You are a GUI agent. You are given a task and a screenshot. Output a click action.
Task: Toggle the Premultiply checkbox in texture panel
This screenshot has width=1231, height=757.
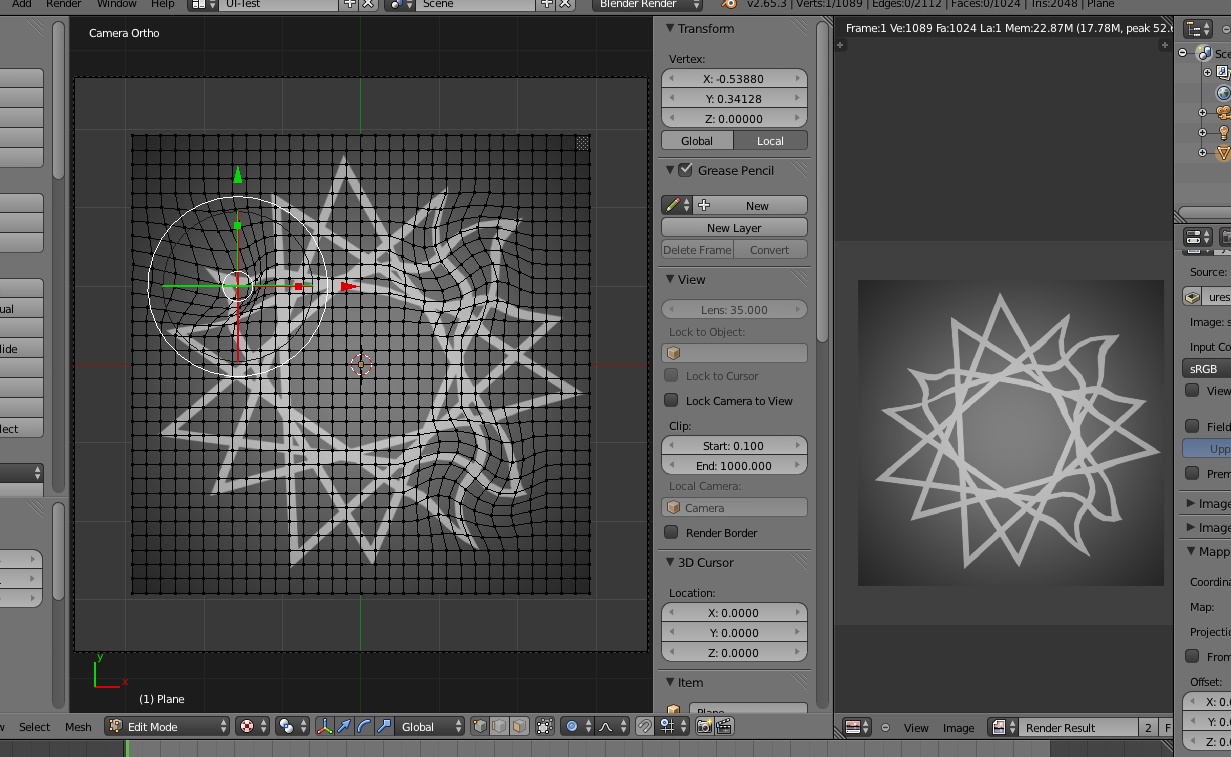pos(1192,473)
